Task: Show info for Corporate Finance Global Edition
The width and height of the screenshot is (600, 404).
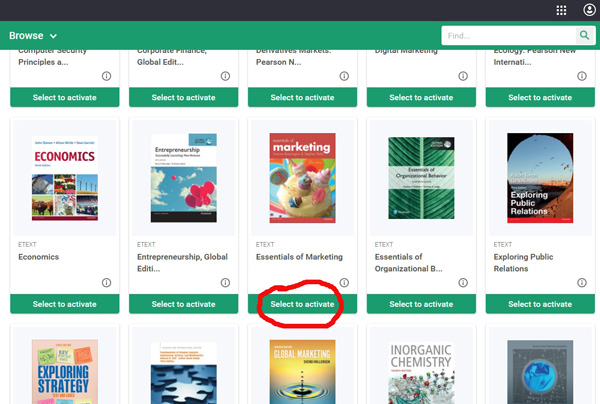Action: (225, 76)
